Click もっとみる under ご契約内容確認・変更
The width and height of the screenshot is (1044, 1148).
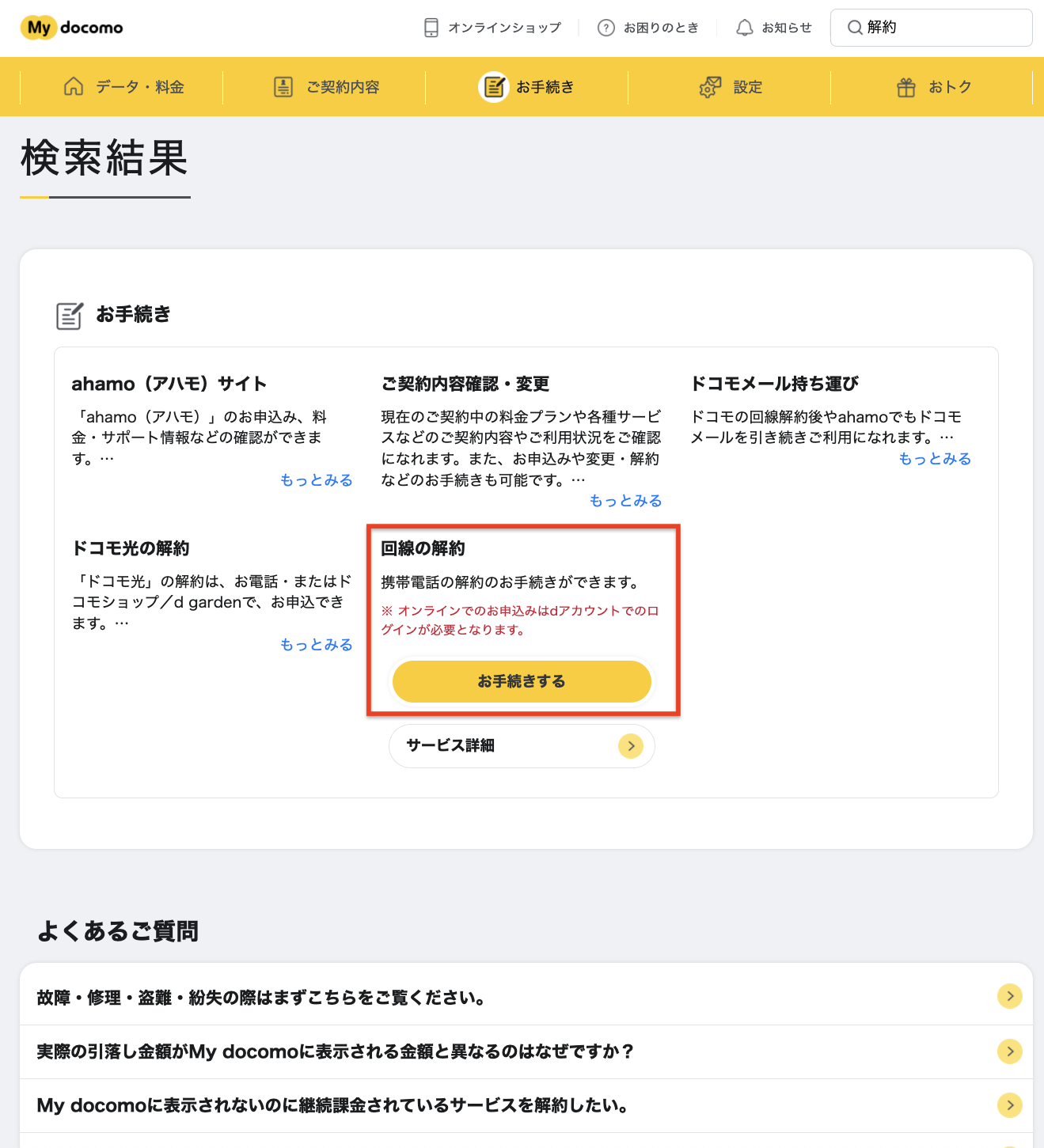[x=626, y=501]
